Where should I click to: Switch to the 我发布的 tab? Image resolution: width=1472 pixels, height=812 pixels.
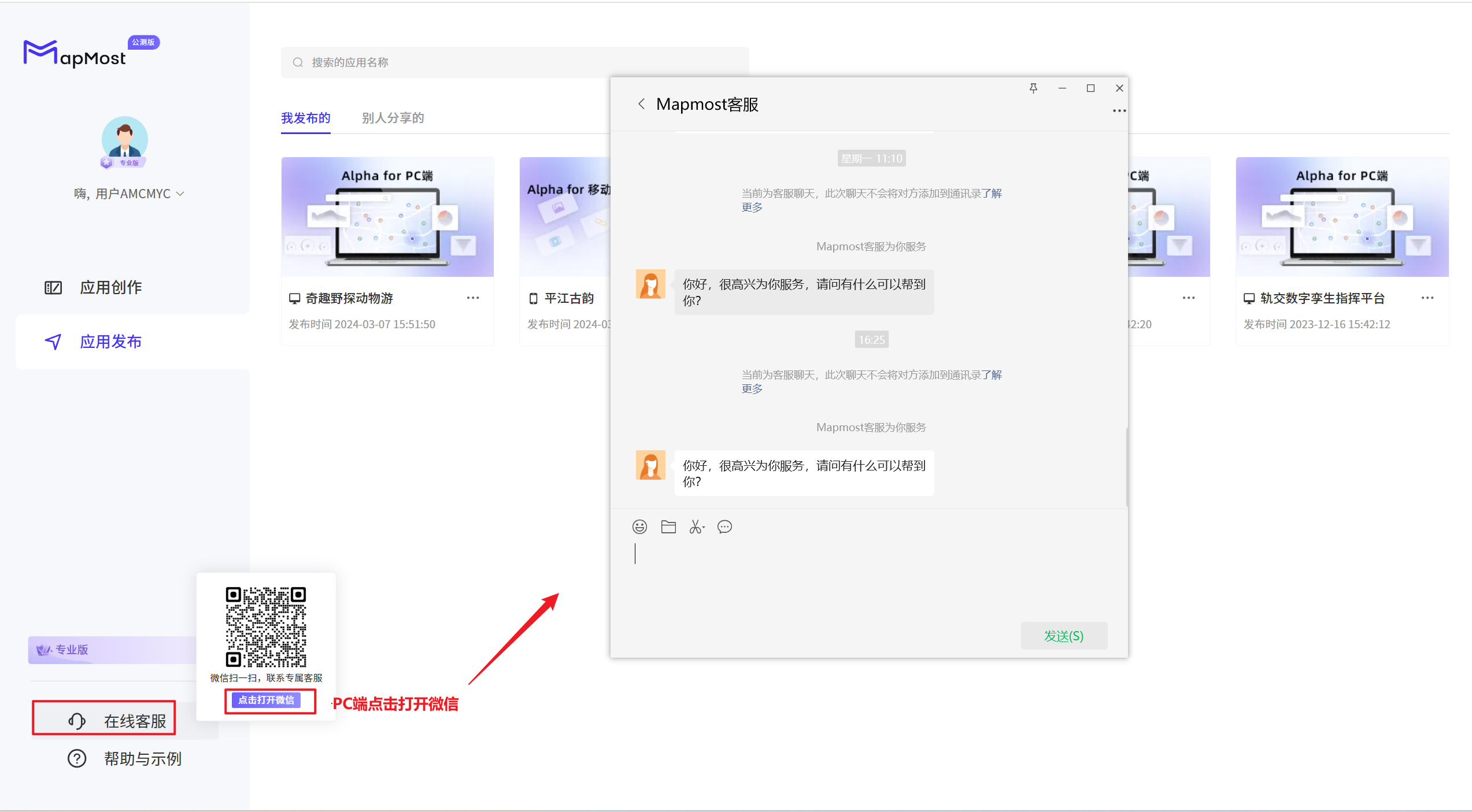(x=305, y=118)
